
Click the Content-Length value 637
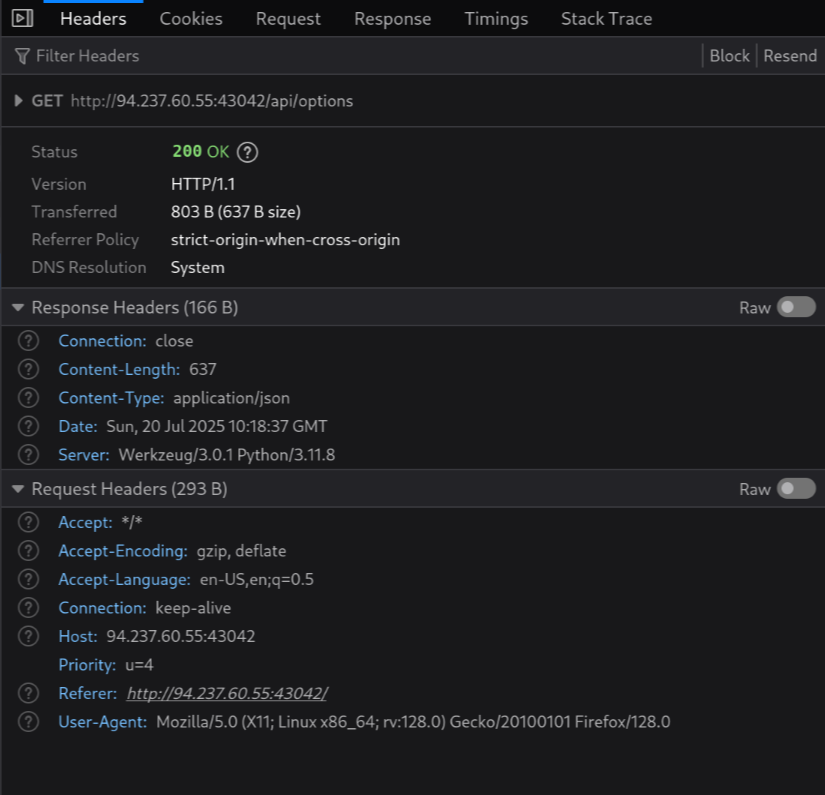tap(203, 369)
